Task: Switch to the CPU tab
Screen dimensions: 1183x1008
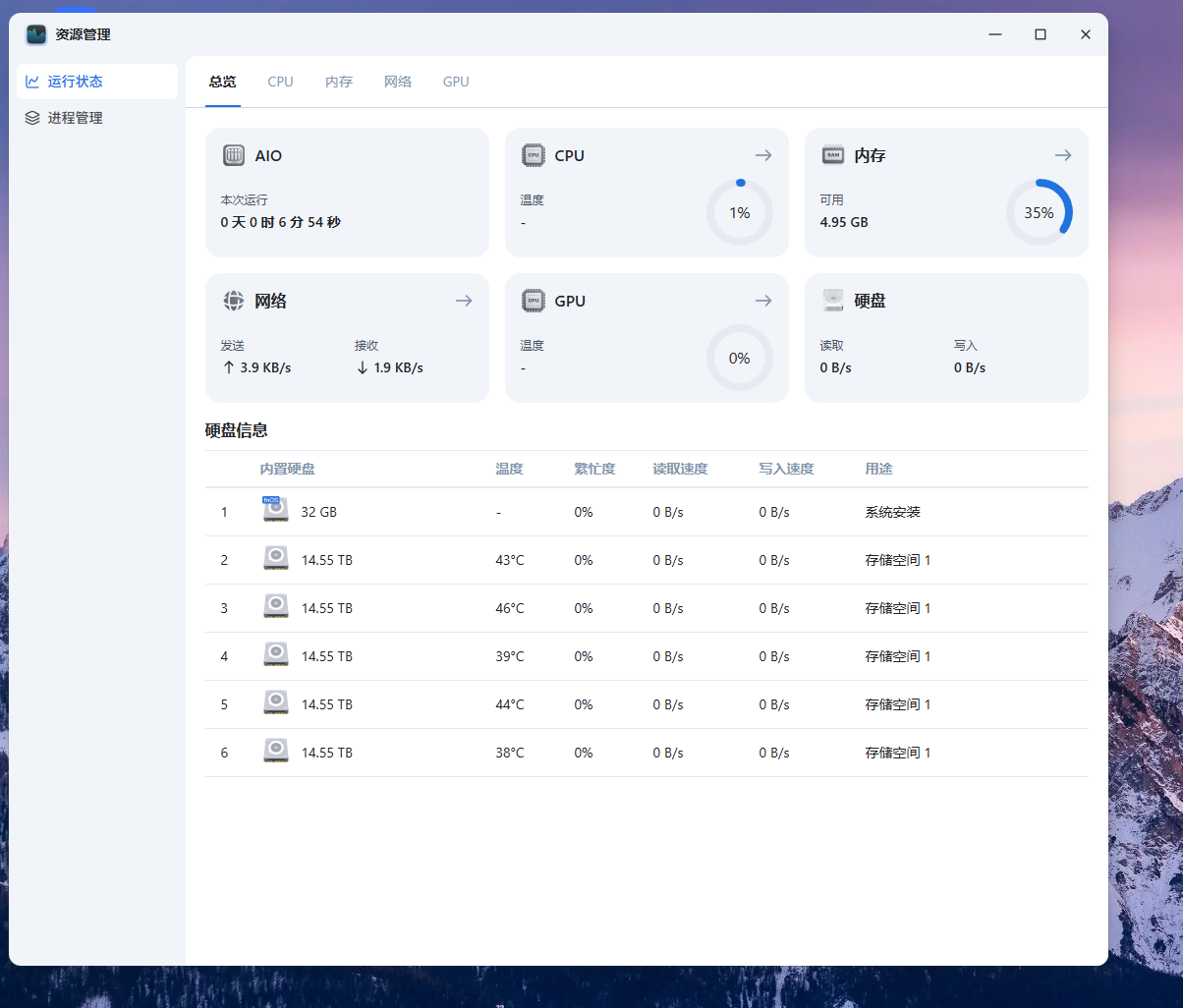Action: [280, 82]
